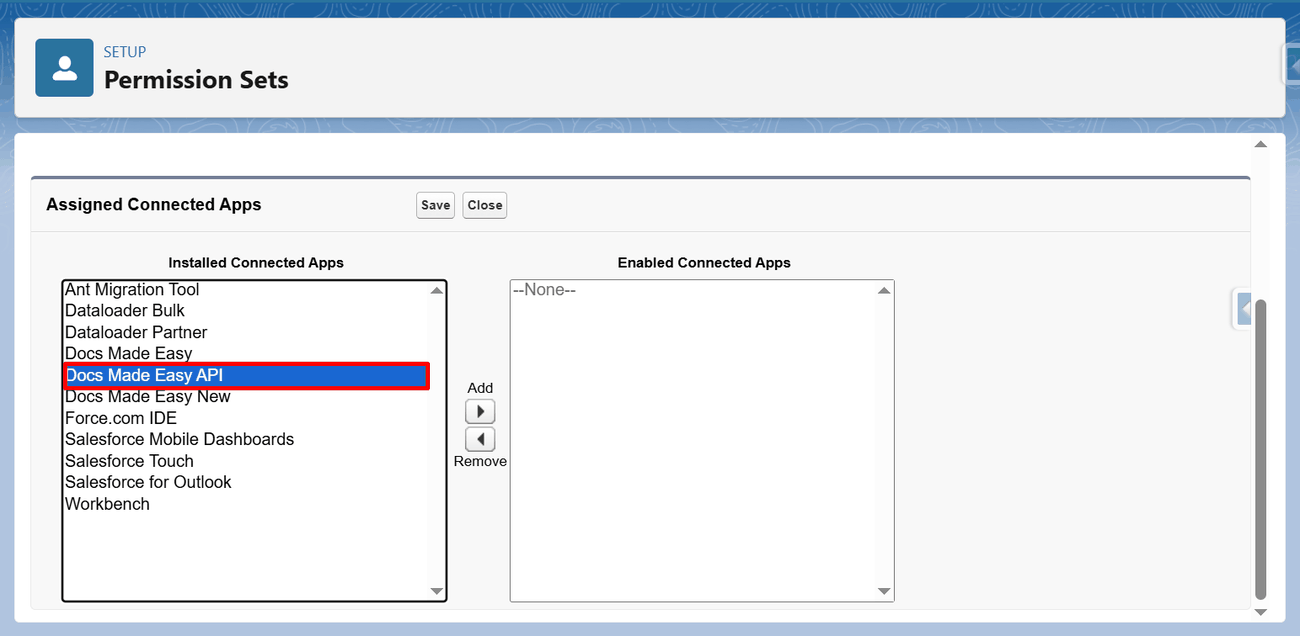Click page scrollbar down arrow

[1261, 612]
